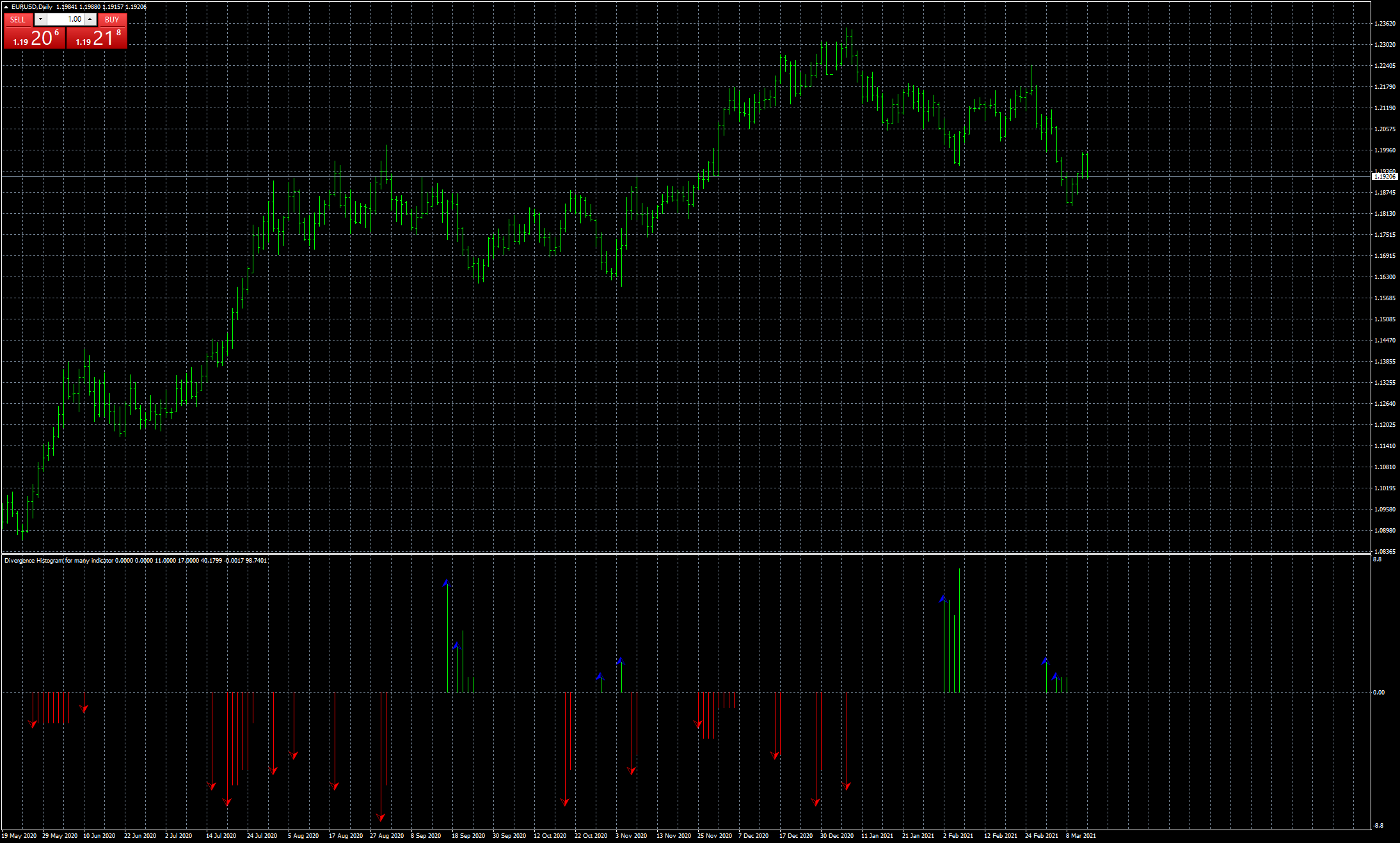Click the 22 Oct 2020 date label

pyautogui.click(x=591, y=836)
